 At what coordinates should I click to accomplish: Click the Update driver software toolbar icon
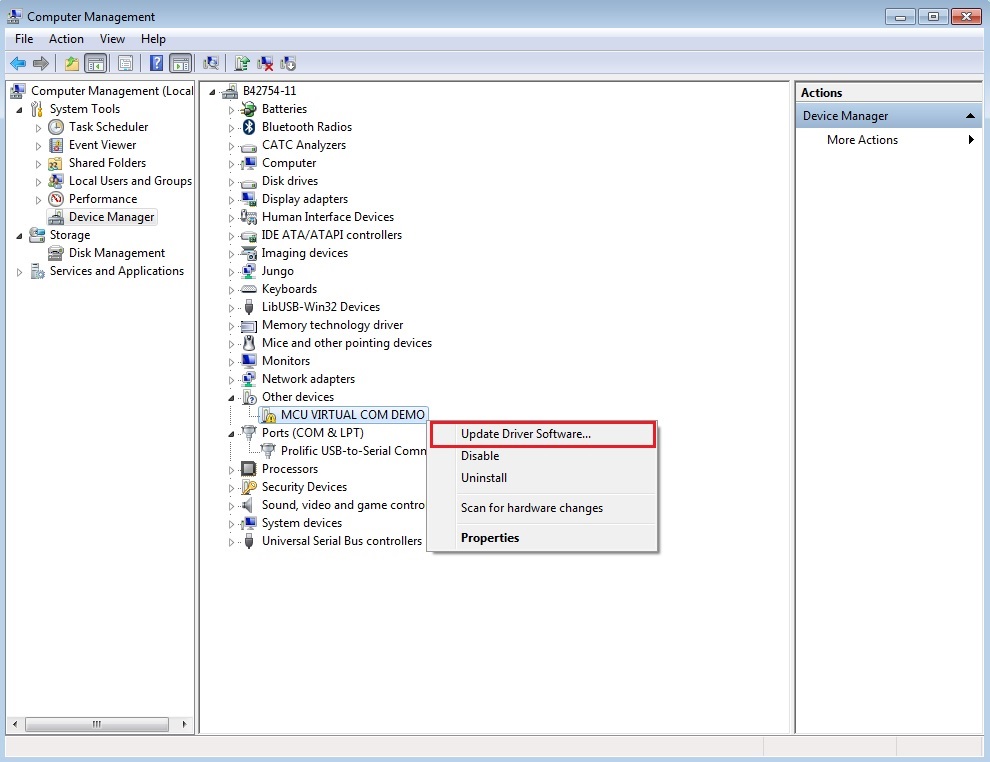[x=242, y=63]
